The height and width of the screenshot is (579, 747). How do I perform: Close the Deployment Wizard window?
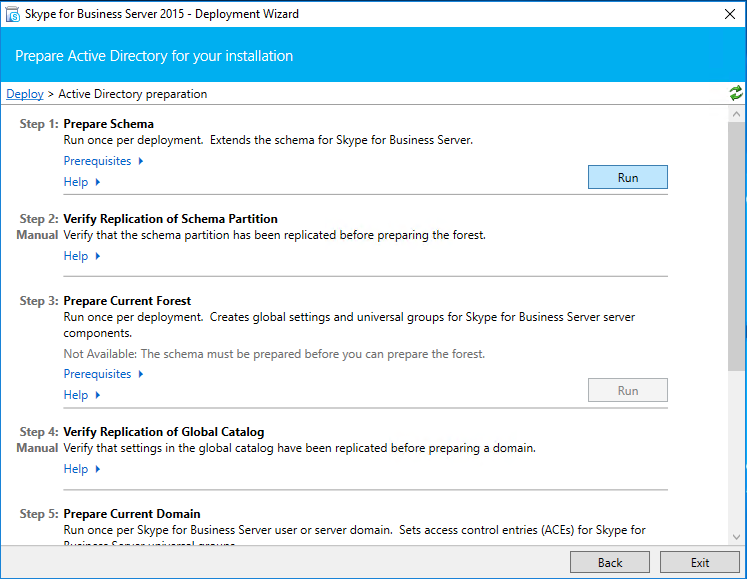[x=729, y=14]
